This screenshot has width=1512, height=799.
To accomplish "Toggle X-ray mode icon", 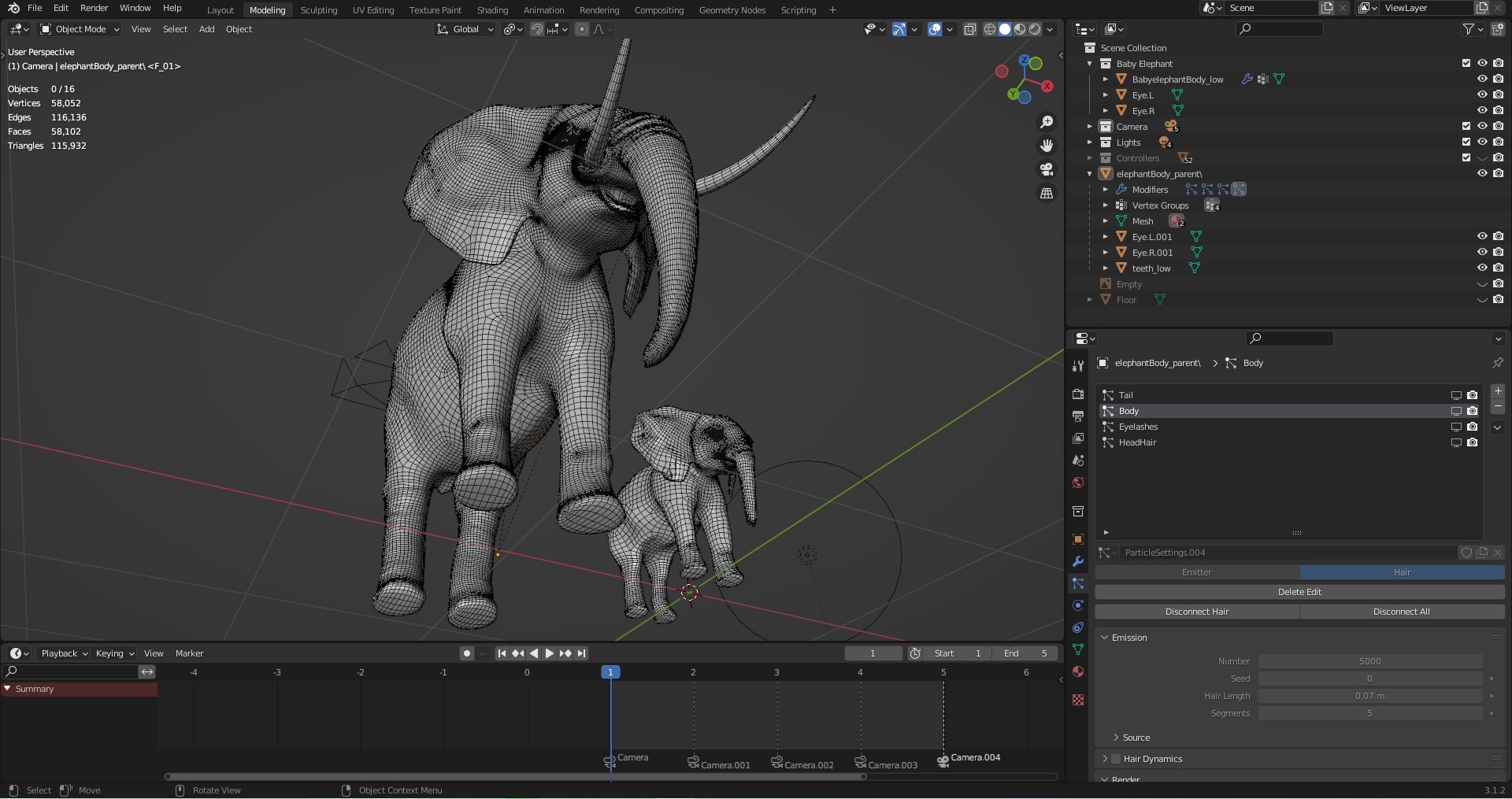I will click(x=970, y=29).
